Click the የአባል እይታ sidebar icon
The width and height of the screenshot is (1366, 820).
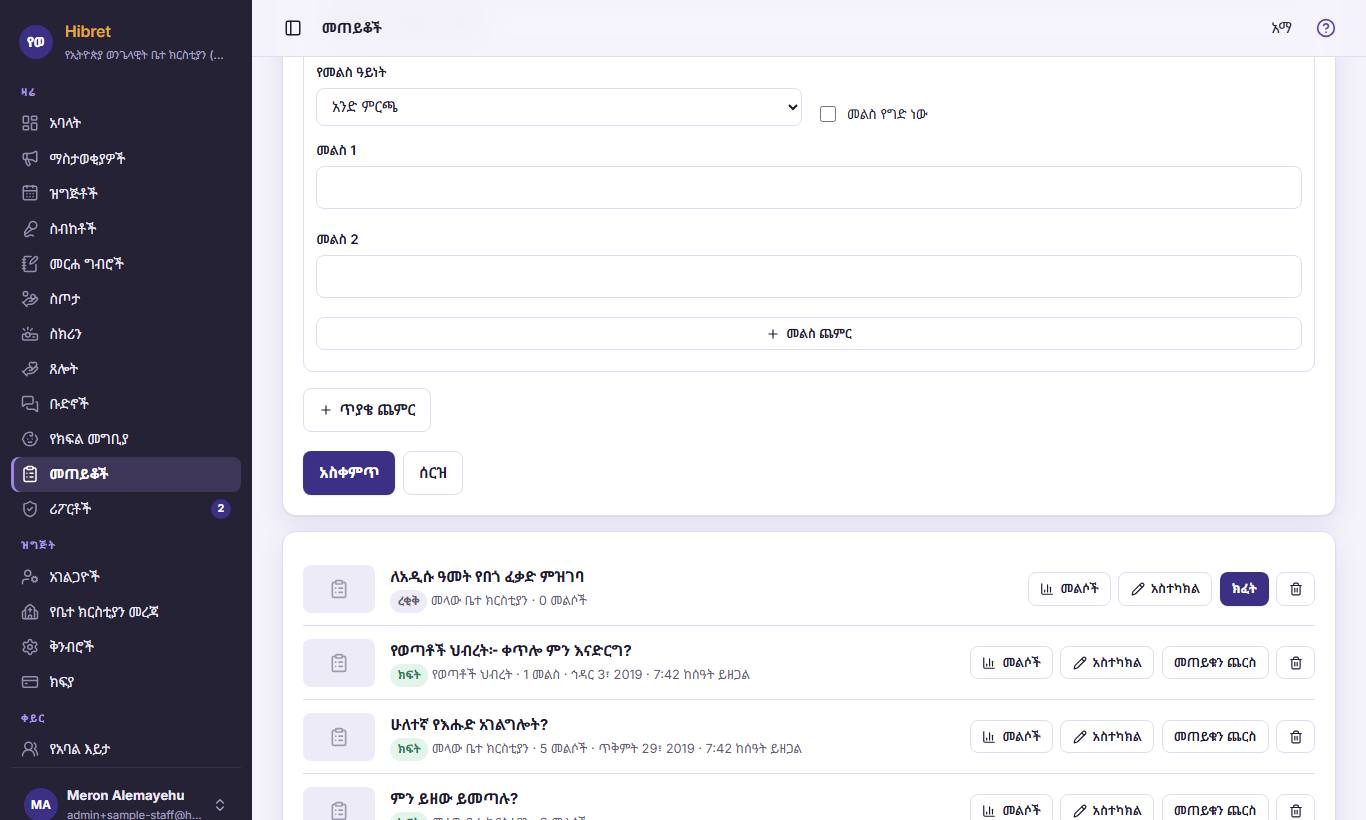(30, 749)
